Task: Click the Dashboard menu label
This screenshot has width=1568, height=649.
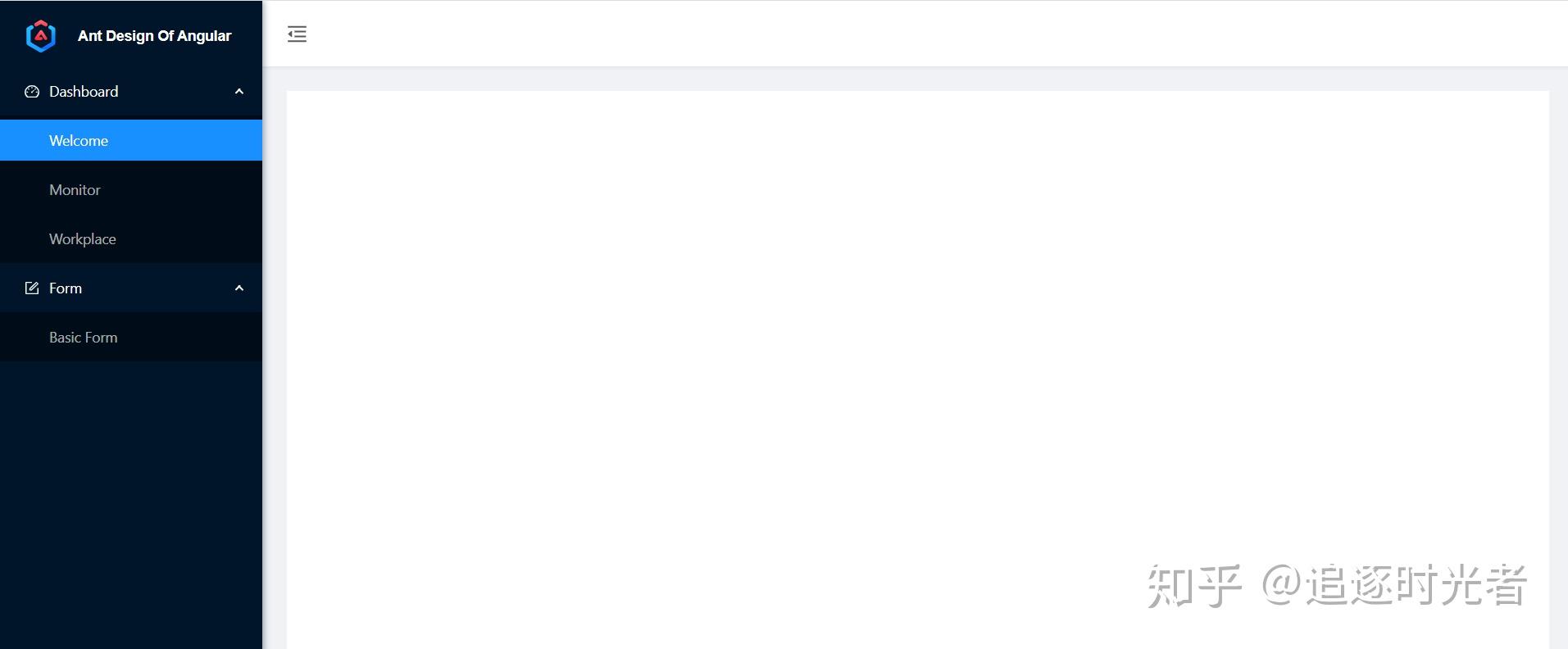Action: 84,92
